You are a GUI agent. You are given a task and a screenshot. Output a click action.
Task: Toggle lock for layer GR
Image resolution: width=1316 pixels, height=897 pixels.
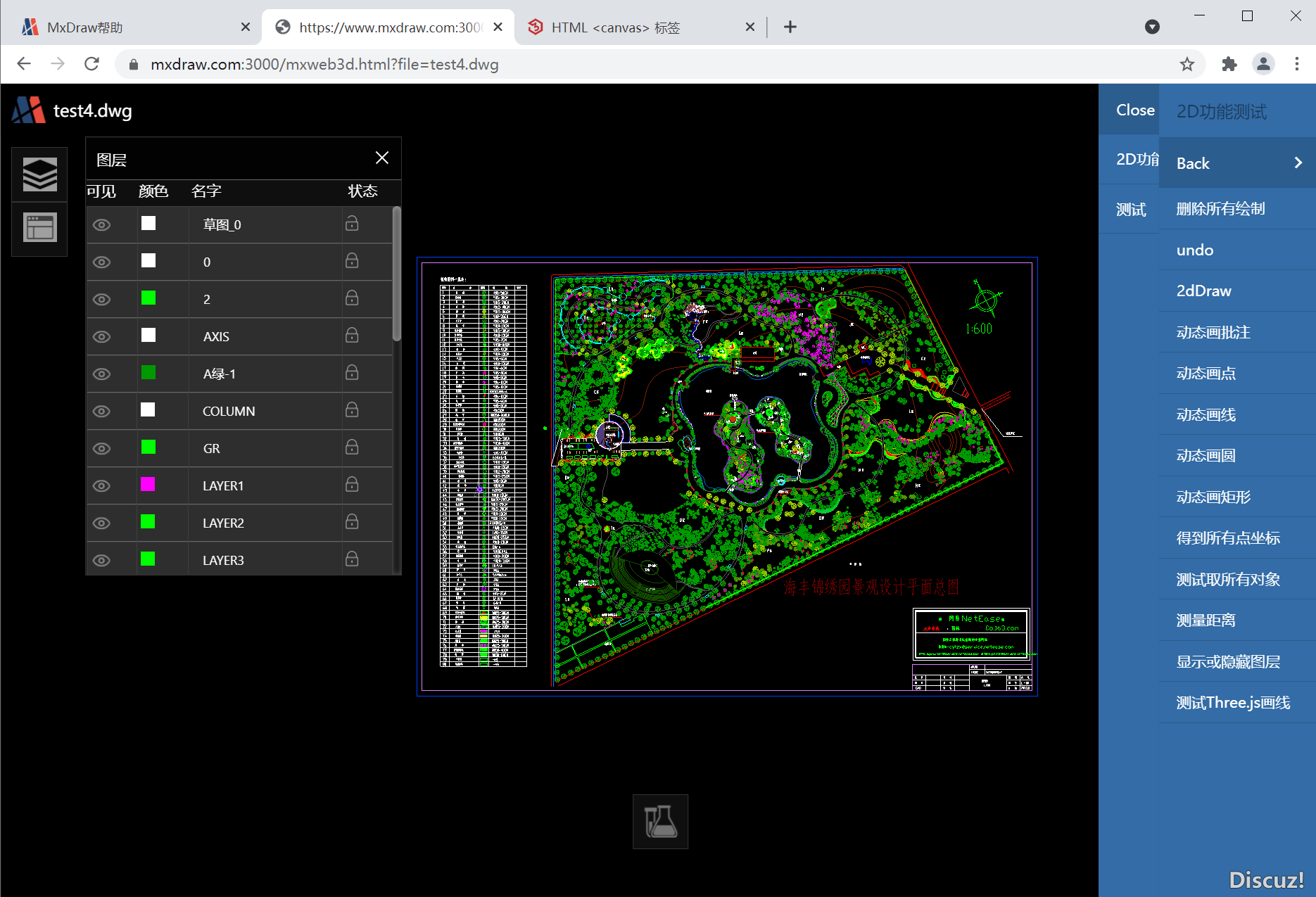click(352, 447)
